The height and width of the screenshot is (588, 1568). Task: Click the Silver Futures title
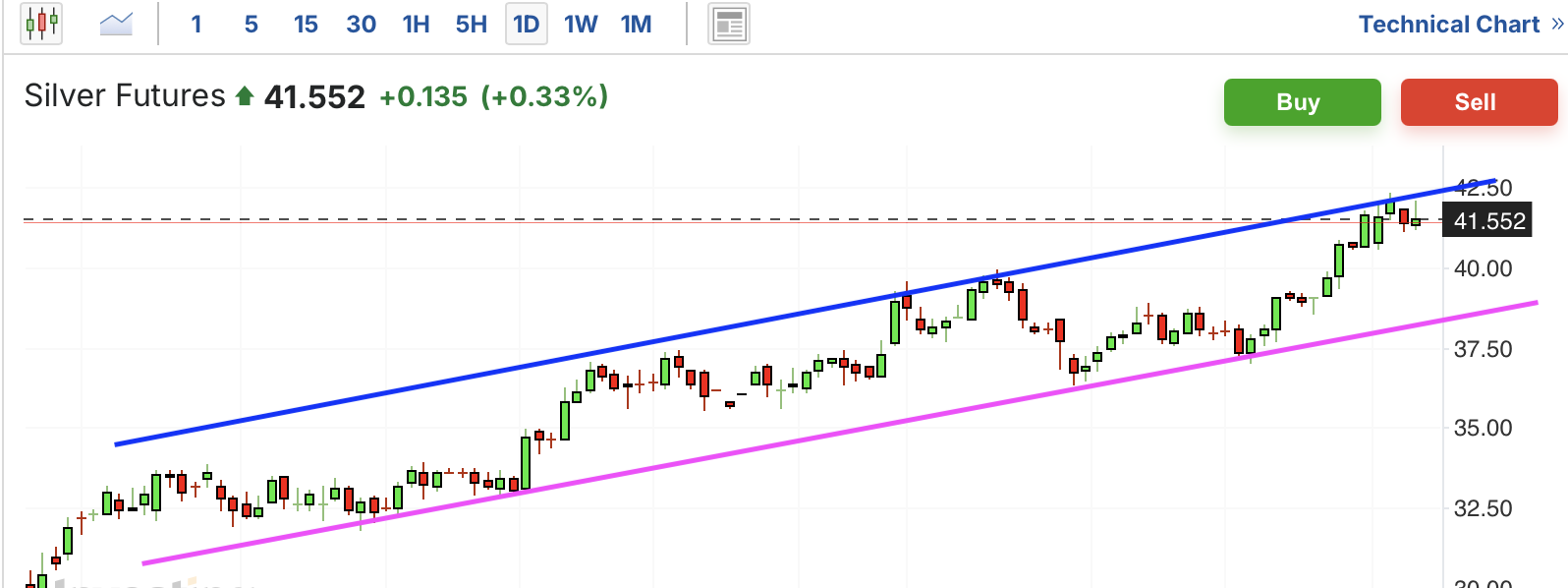125,95
